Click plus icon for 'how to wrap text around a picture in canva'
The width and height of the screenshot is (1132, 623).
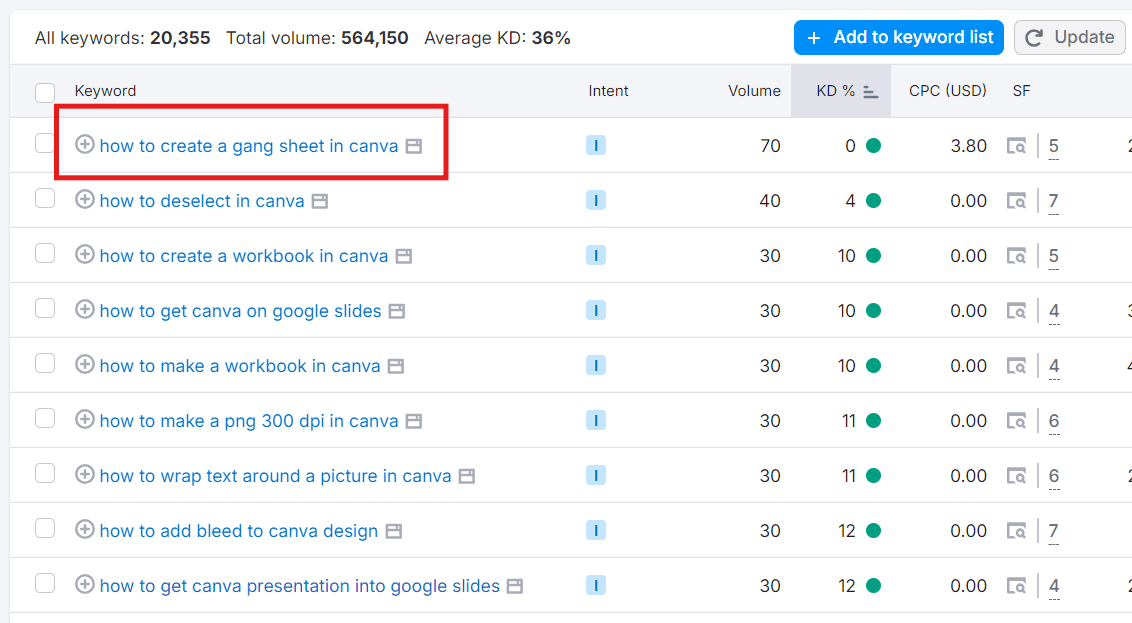coord(84,474)
